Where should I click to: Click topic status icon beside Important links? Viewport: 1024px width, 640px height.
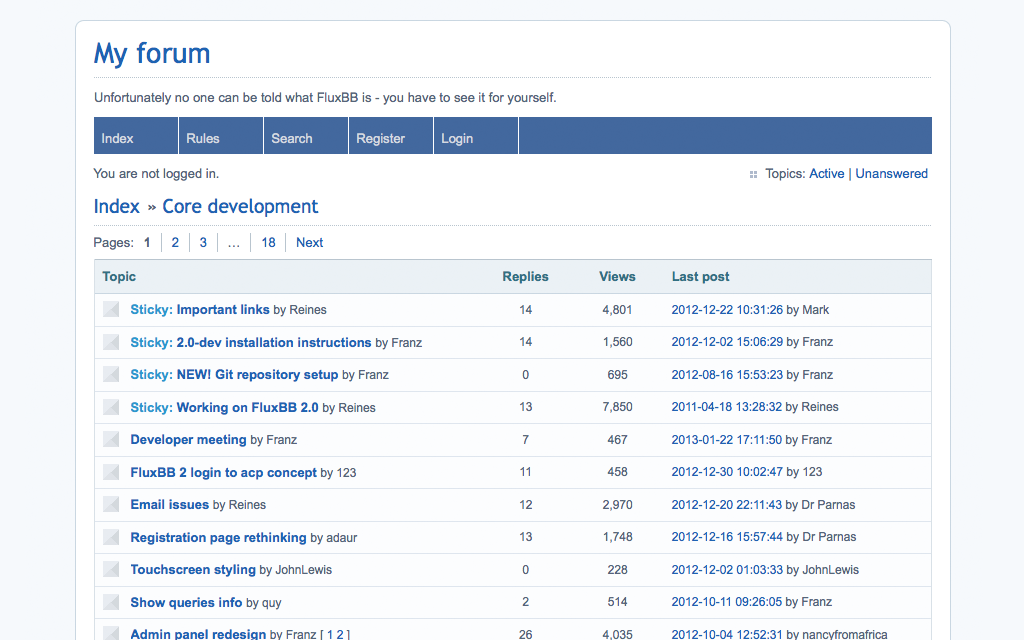click(111, 310)
